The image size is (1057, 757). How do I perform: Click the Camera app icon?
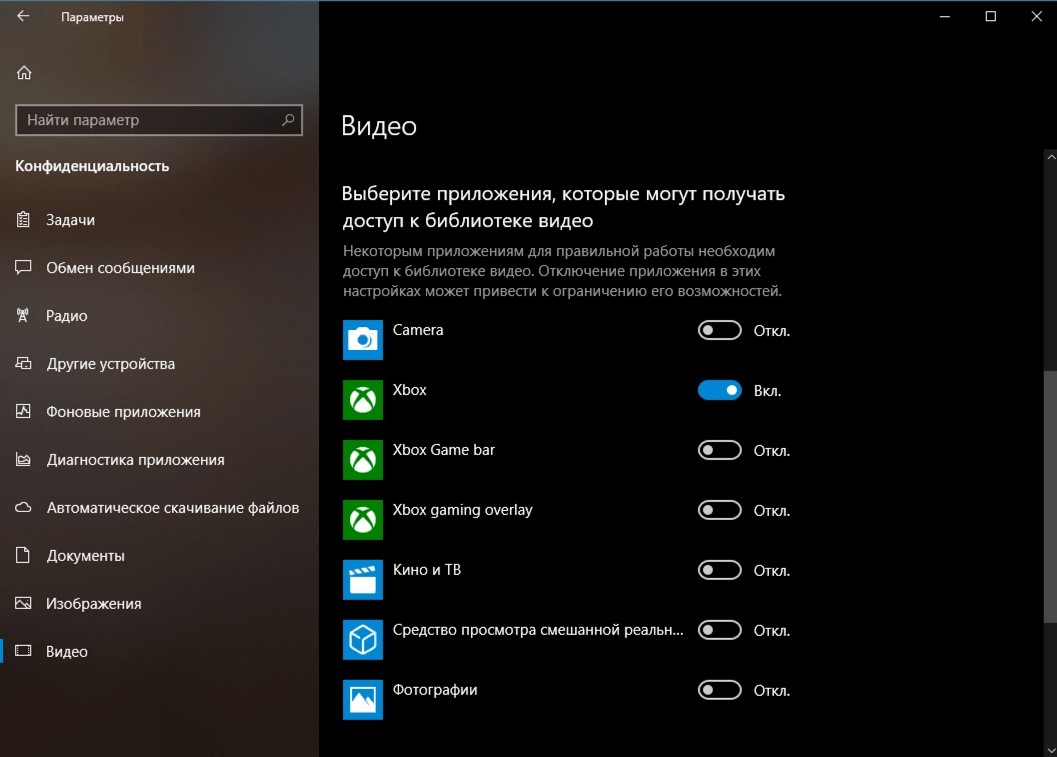click(363, 340)
